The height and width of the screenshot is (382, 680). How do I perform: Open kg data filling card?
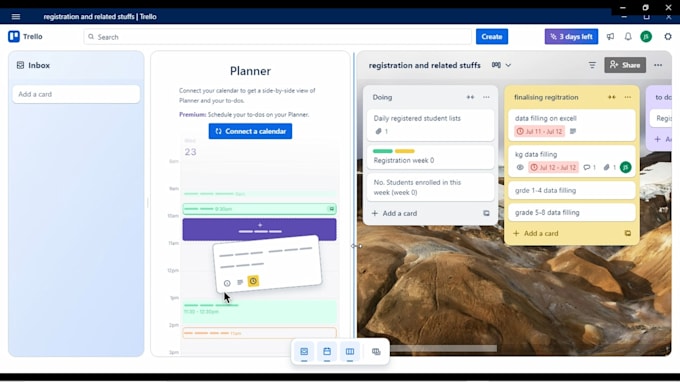click(572, 161)
